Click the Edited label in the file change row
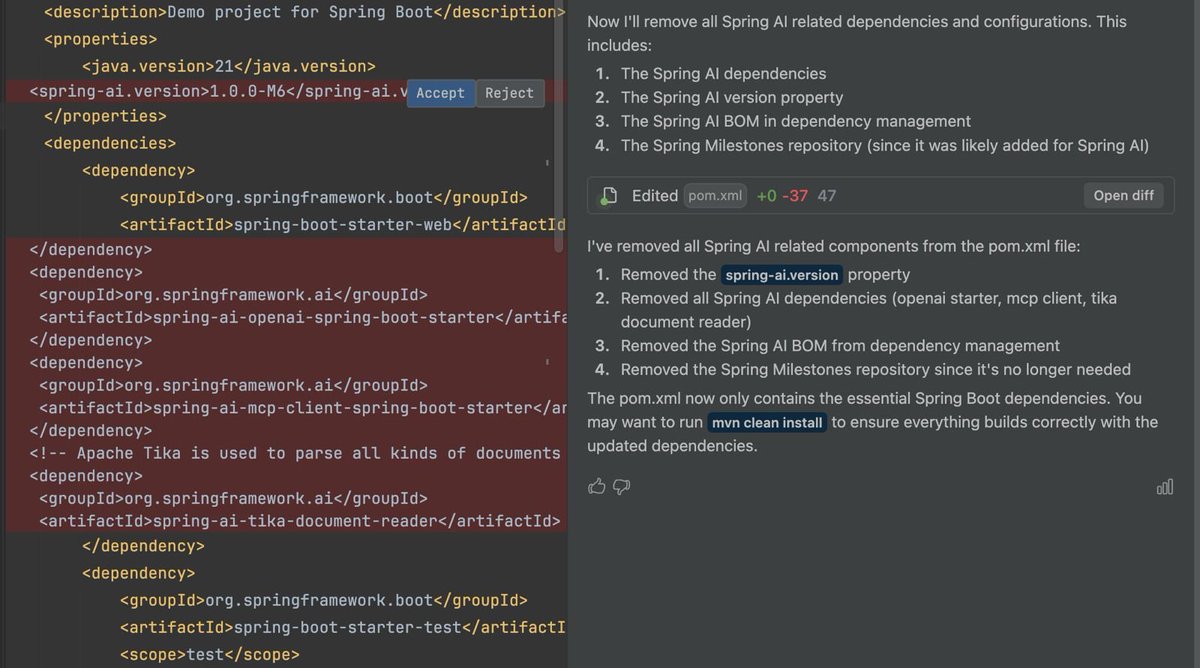The width and height of the screenshot is (1200, 668). (655, 196)
